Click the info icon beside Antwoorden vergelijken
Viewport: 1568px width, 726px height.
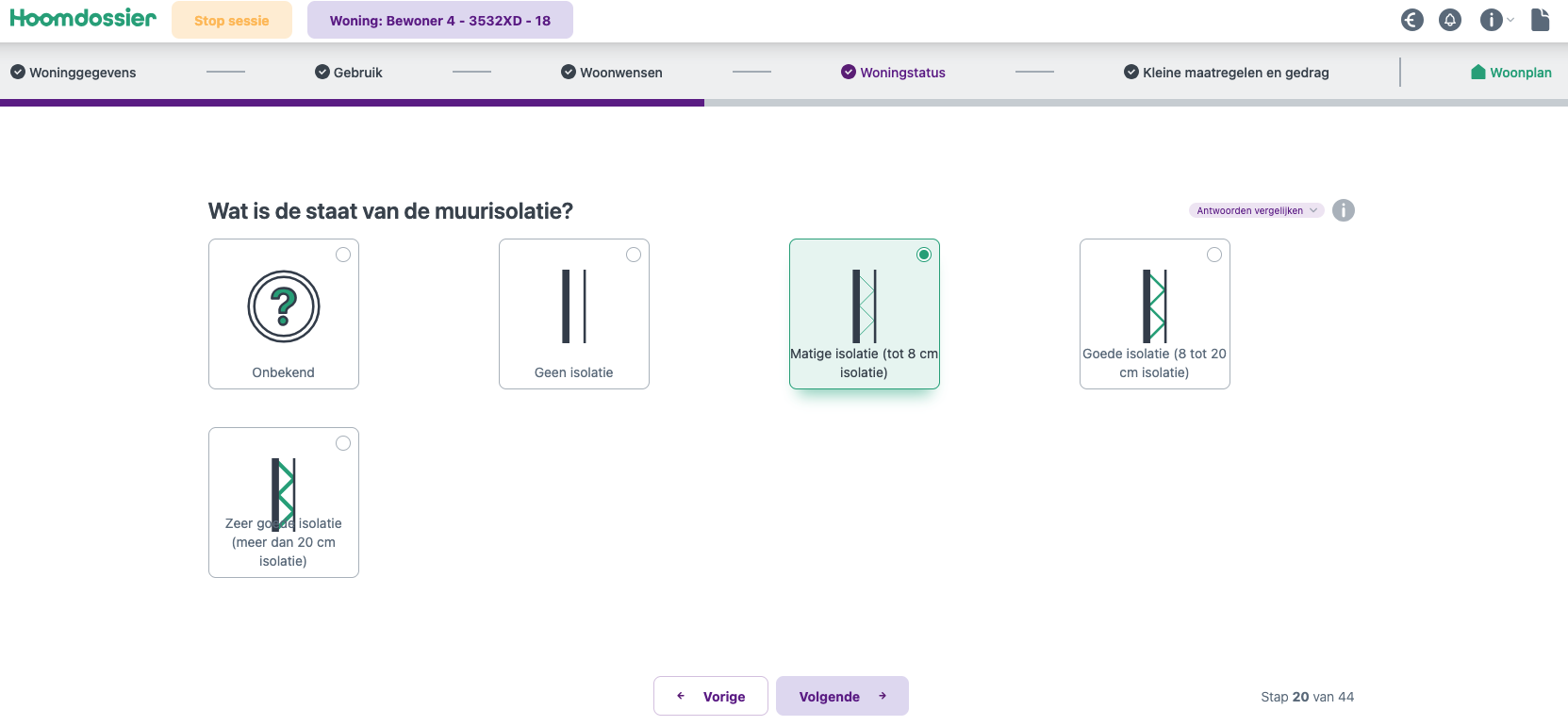[x=1344, y=210]
